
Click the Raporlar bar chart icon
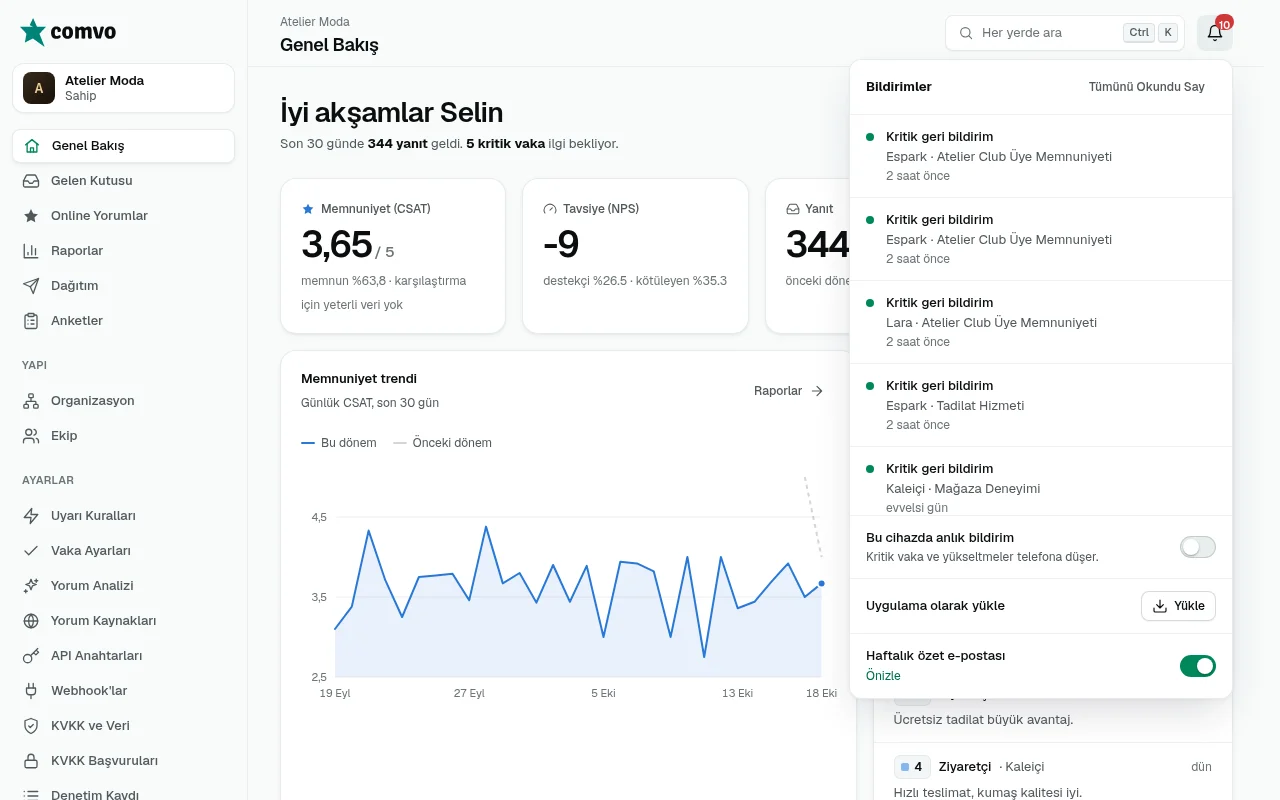[31, 251]
